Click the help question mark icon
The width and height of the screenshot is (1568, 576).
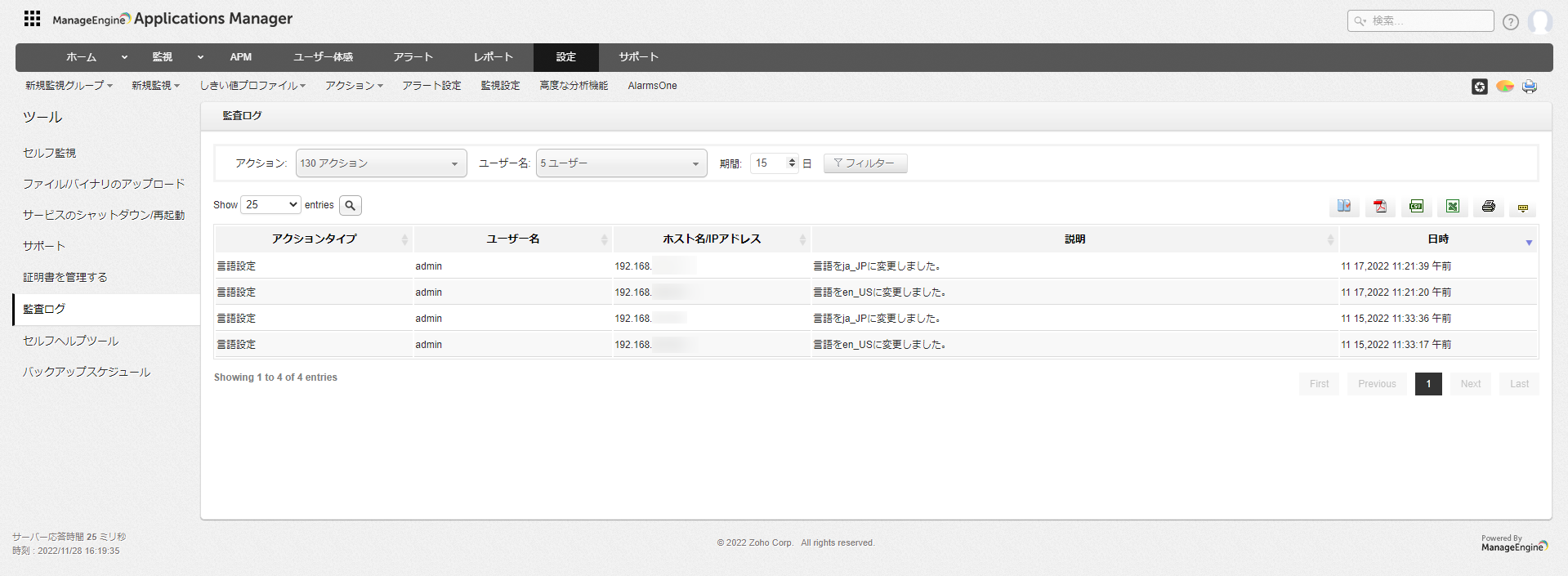[1511, 22]
